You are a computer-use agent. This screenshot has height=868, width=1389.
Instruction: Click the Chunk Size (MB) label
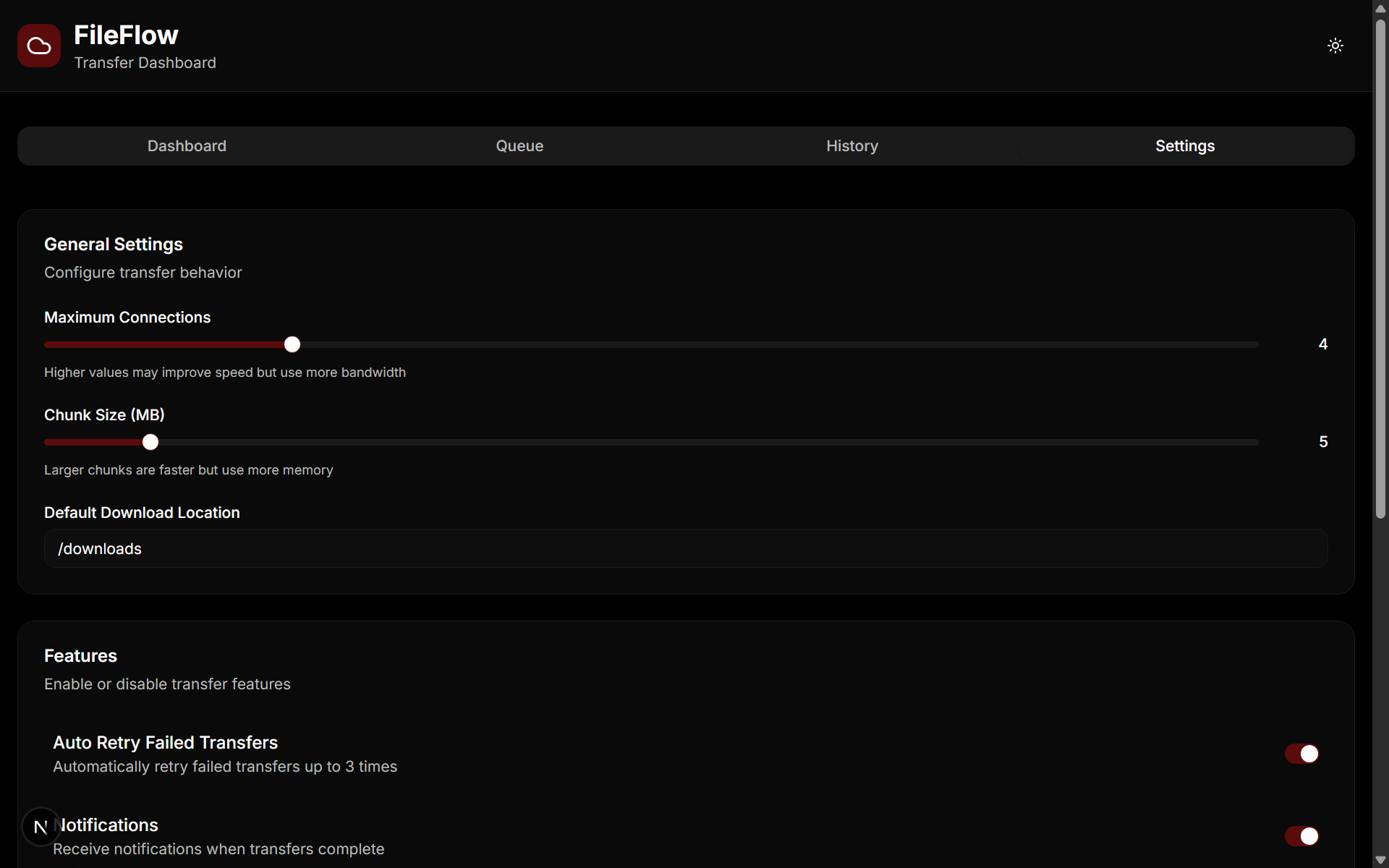104,414
